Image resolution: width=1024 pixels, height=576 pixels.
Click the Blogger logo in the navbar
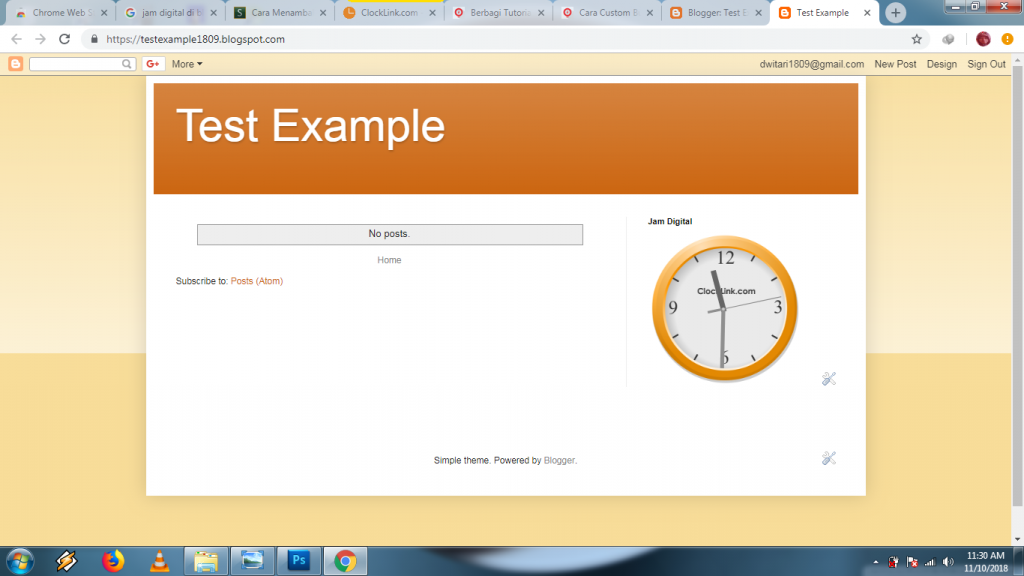16,63
